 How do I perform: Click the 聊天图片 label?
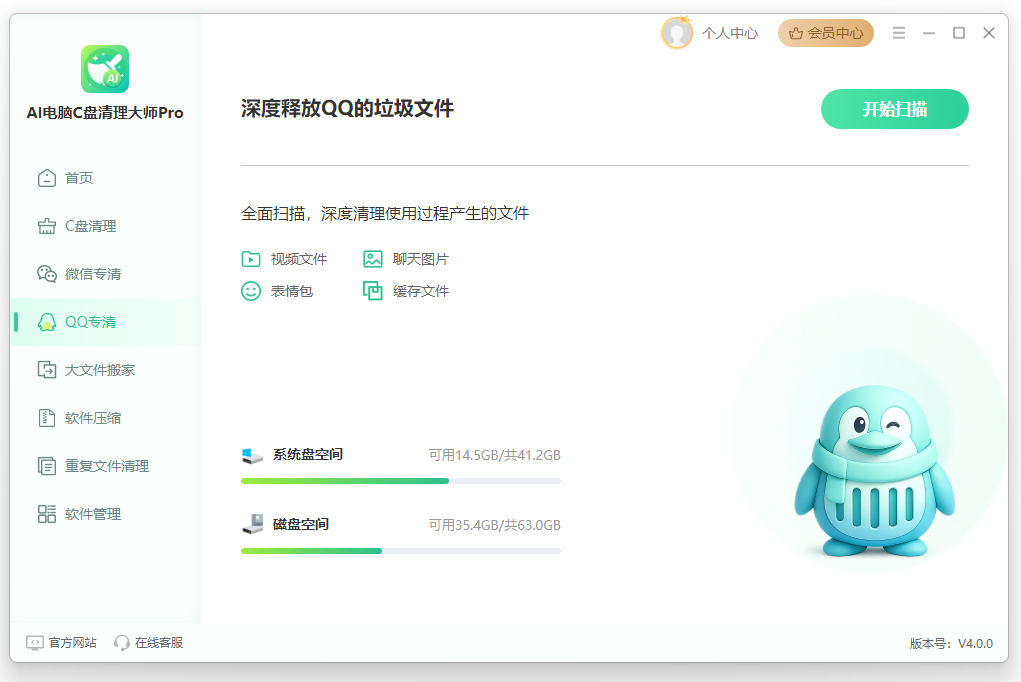click(421, 259)
